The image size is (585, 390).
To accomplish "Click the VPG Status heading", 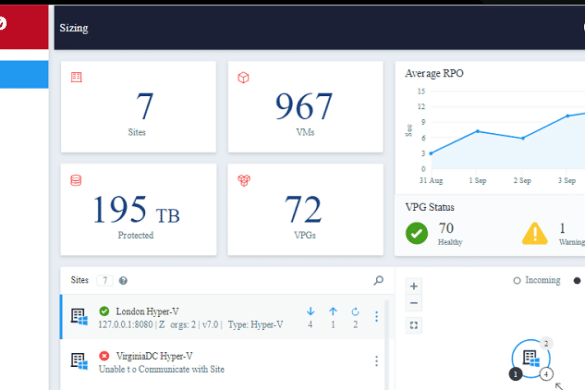I will 430,207.
